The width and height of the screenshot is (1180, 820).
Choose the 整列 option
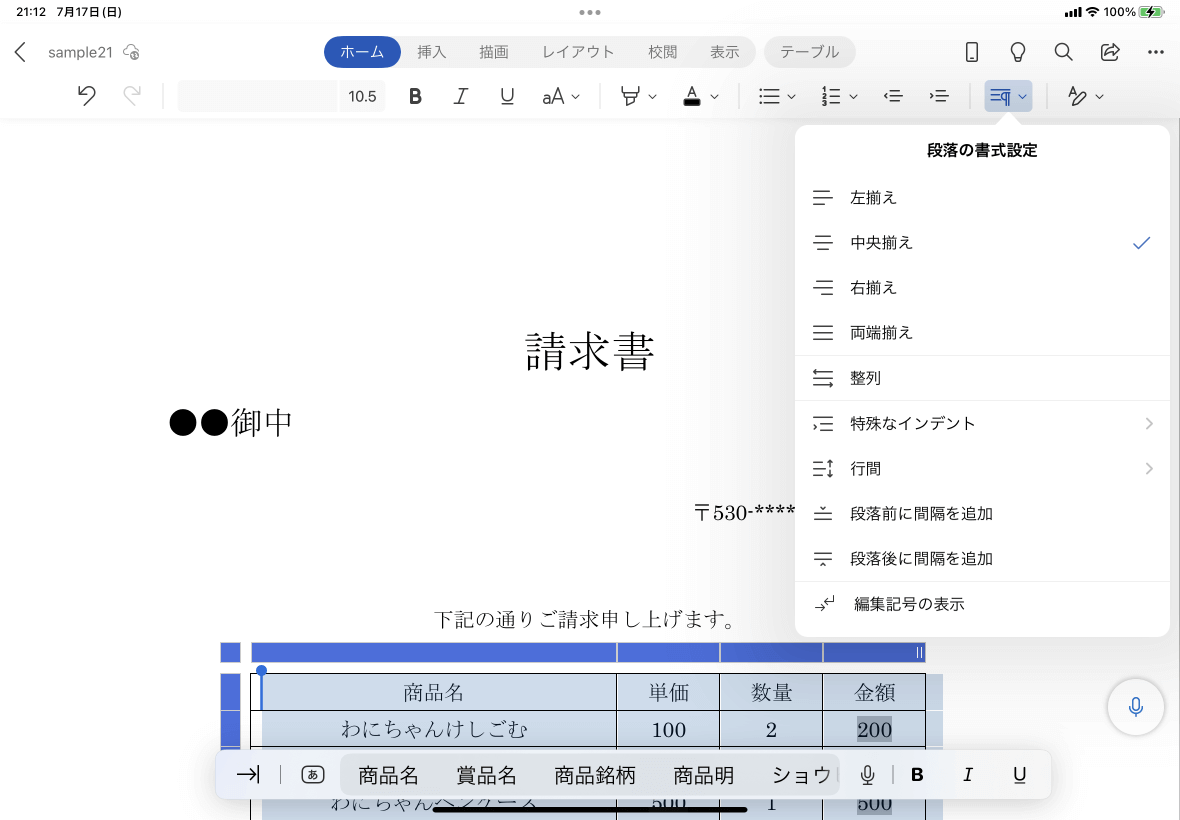pos(982,378)
